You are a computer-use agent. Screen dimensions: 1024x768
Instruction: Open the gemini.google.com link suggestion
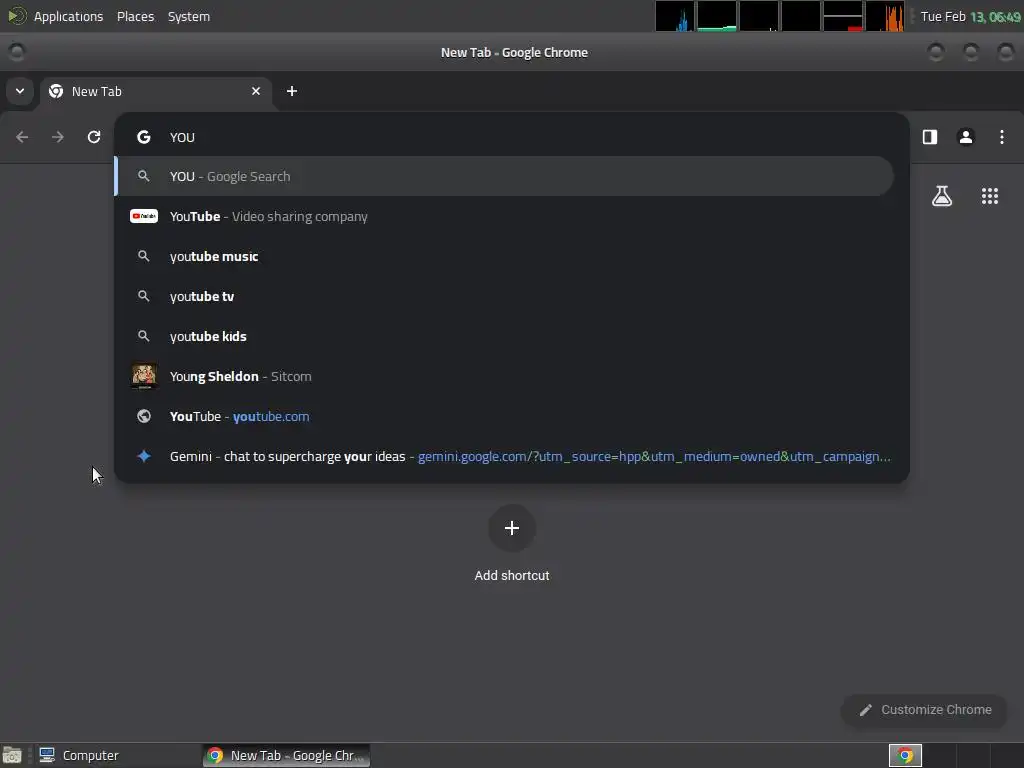[x=504, y=456]
